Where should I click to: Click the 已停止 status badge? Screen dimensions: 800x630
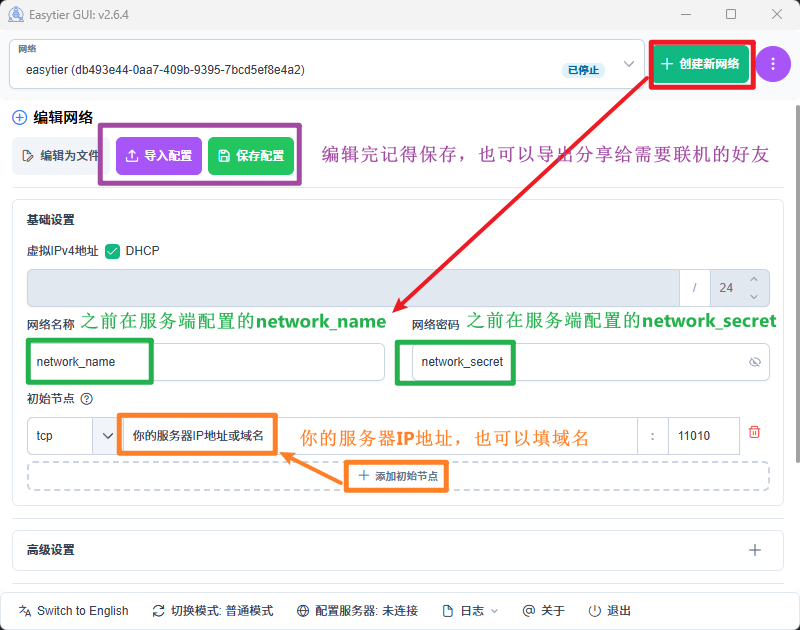(583, 70)
